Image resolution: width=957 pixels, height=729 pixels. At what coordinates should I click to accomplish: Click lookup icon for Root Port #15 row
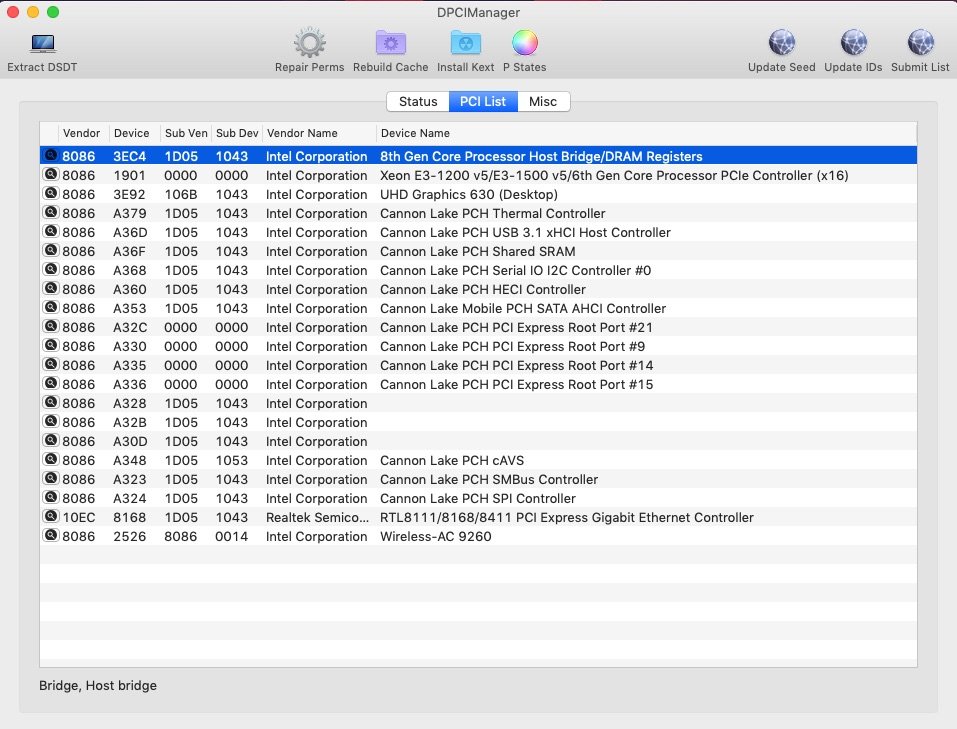[51, 383]
